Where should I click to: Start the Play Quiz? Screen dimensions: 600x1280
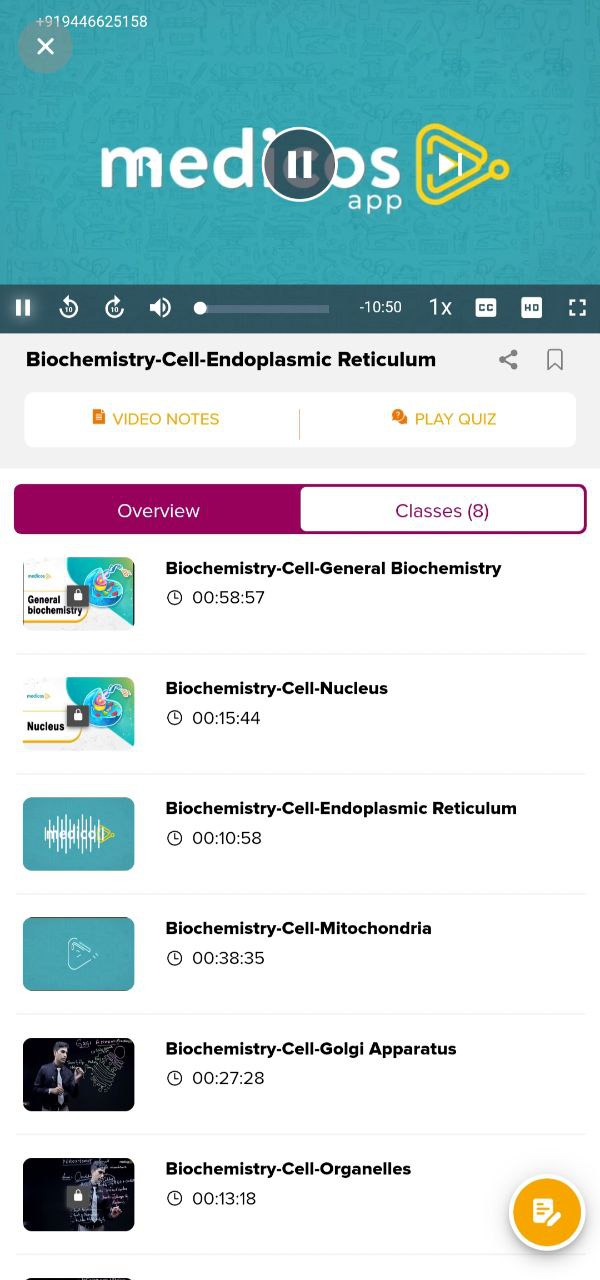point(443,418)
